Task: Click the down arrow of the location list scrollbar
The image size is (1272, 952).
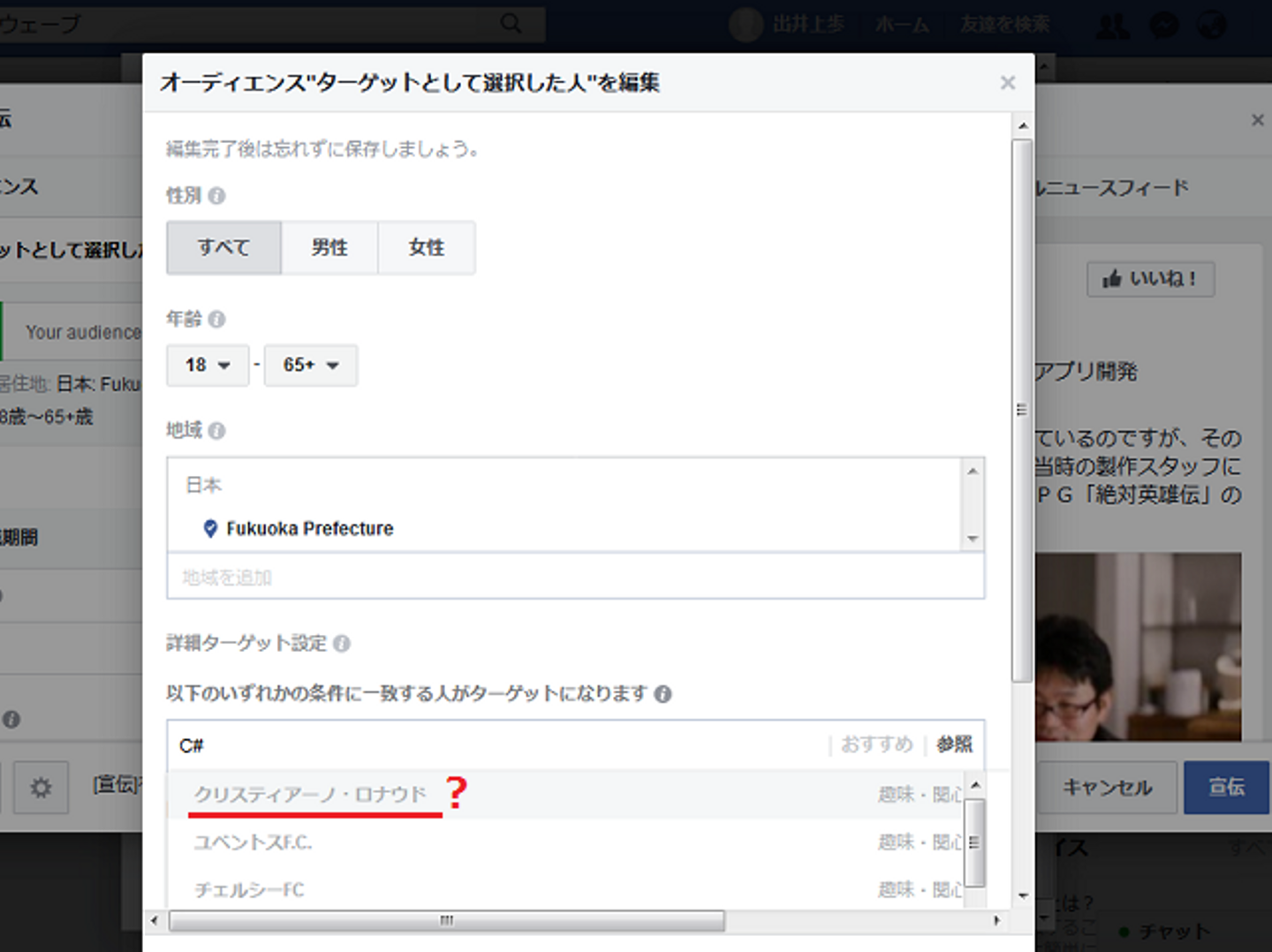Action: (x=973, y=539)
